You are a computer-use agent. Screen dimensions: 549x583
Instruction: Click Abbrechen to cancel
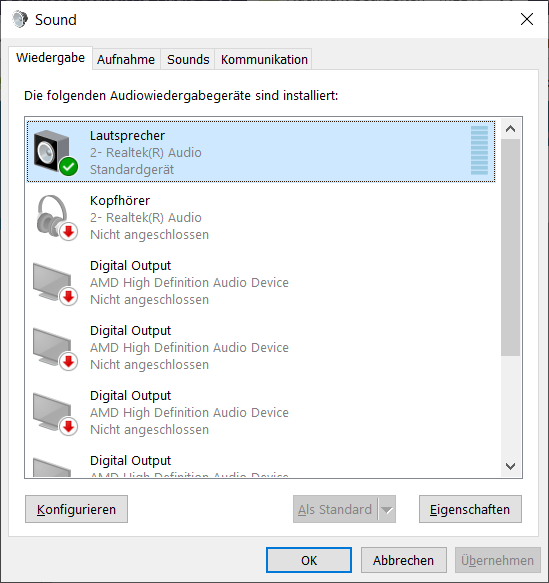pos(404,560)
